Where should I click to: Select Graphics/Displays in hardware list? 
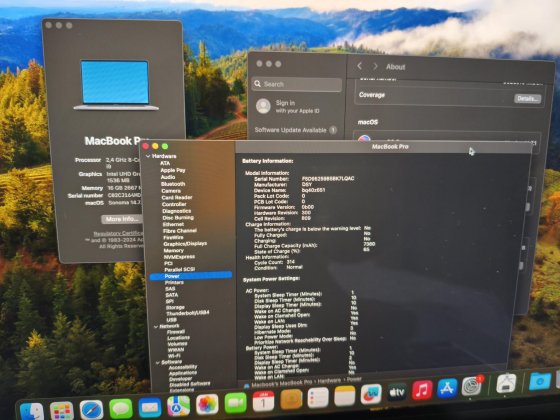click(185, 244)
